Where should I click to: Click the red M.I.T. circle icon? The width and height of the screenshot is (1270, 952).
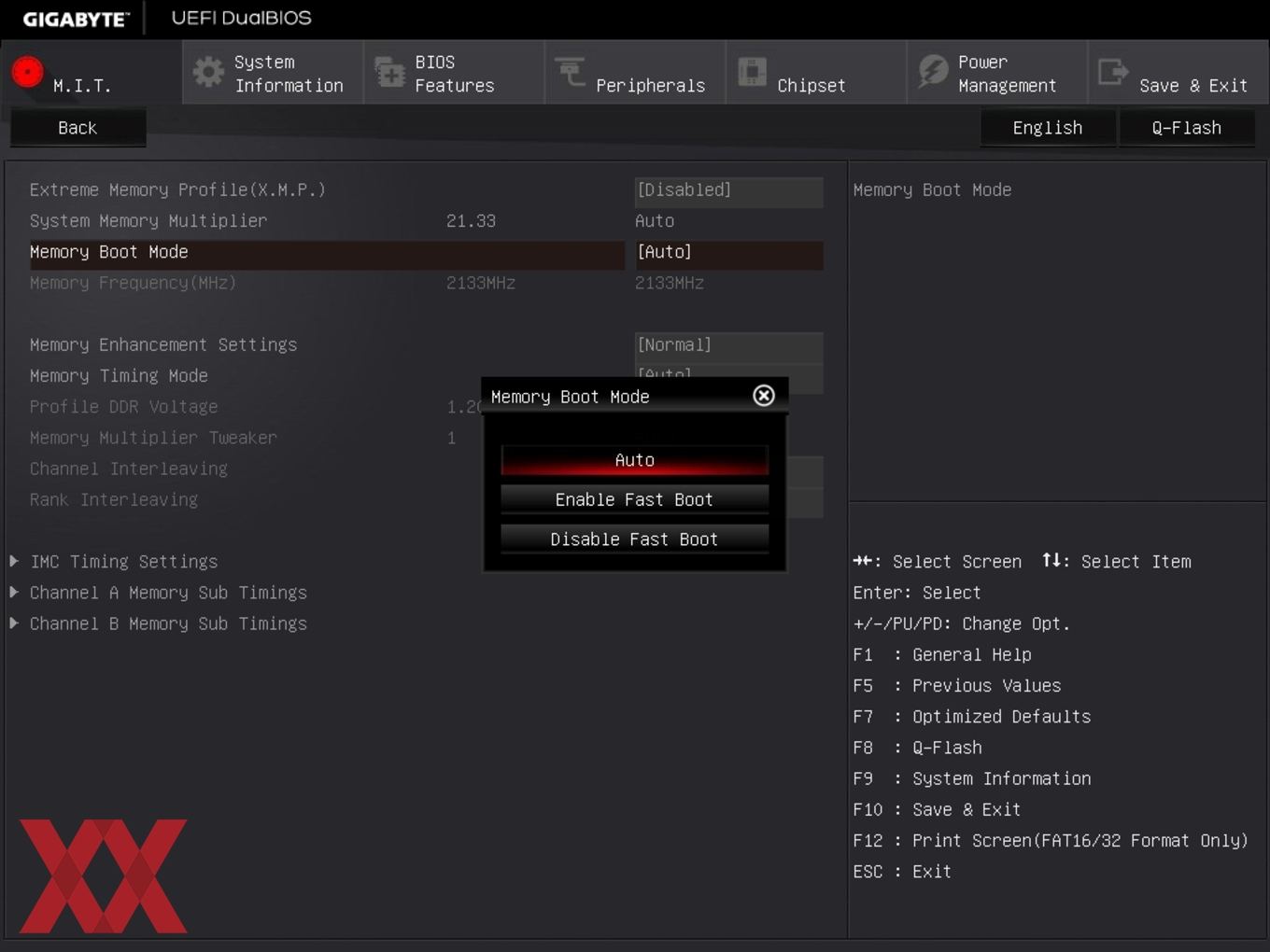pos(27,72)
